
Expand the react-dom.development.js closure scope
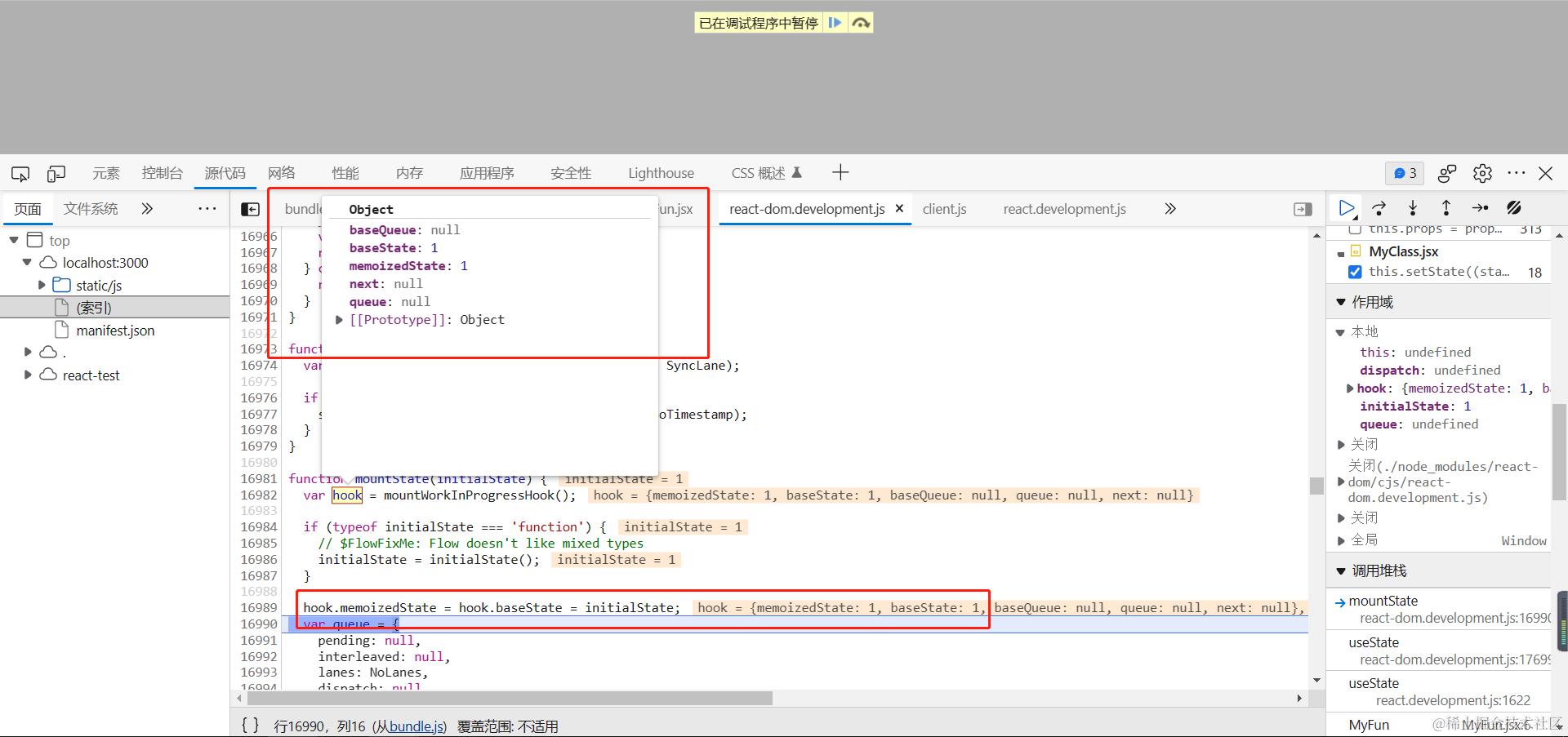coord(1341,482)
